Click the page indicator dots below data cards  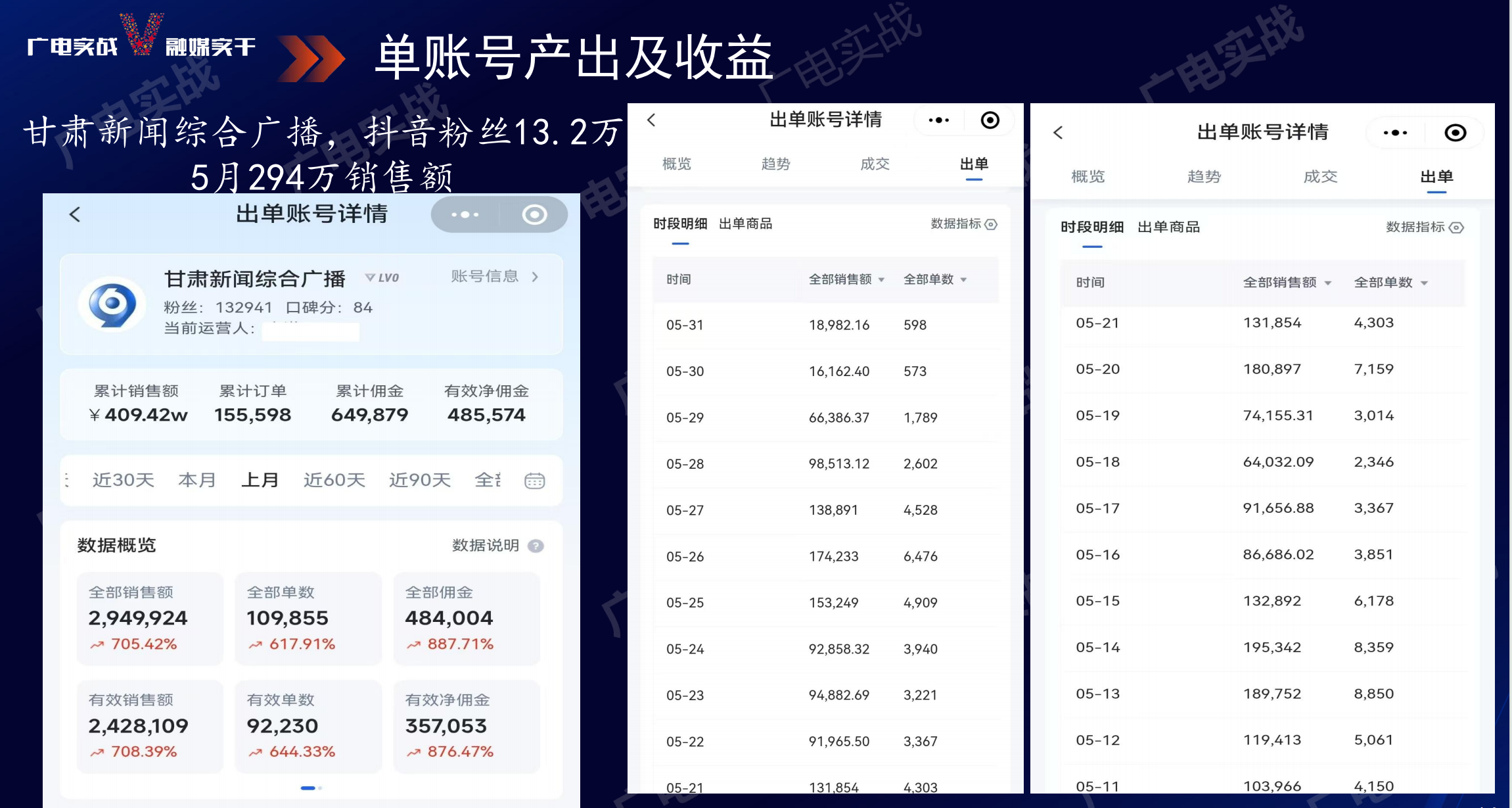[x=311, y=788]
